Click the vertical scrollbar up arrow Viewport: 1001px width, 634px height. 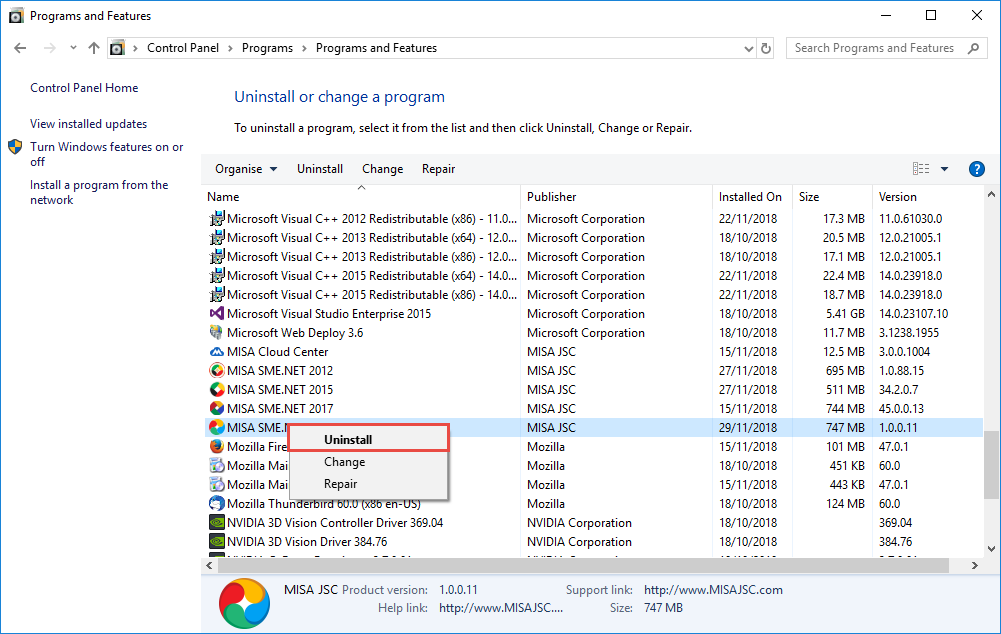[x=991, y=194]
